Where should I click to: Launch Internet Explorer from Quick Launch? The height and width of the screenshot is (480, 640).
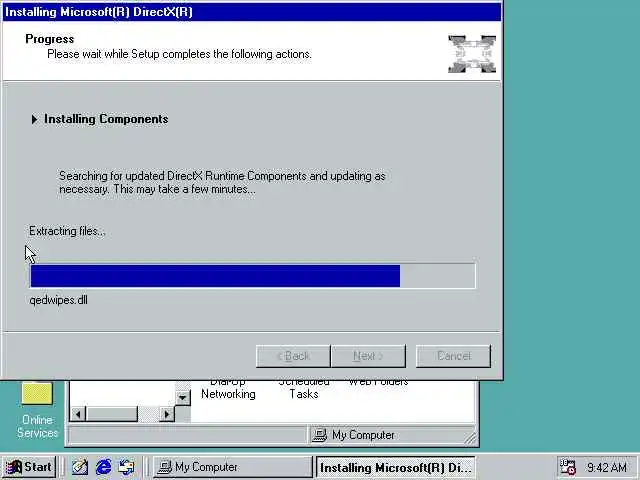point(103,467)
